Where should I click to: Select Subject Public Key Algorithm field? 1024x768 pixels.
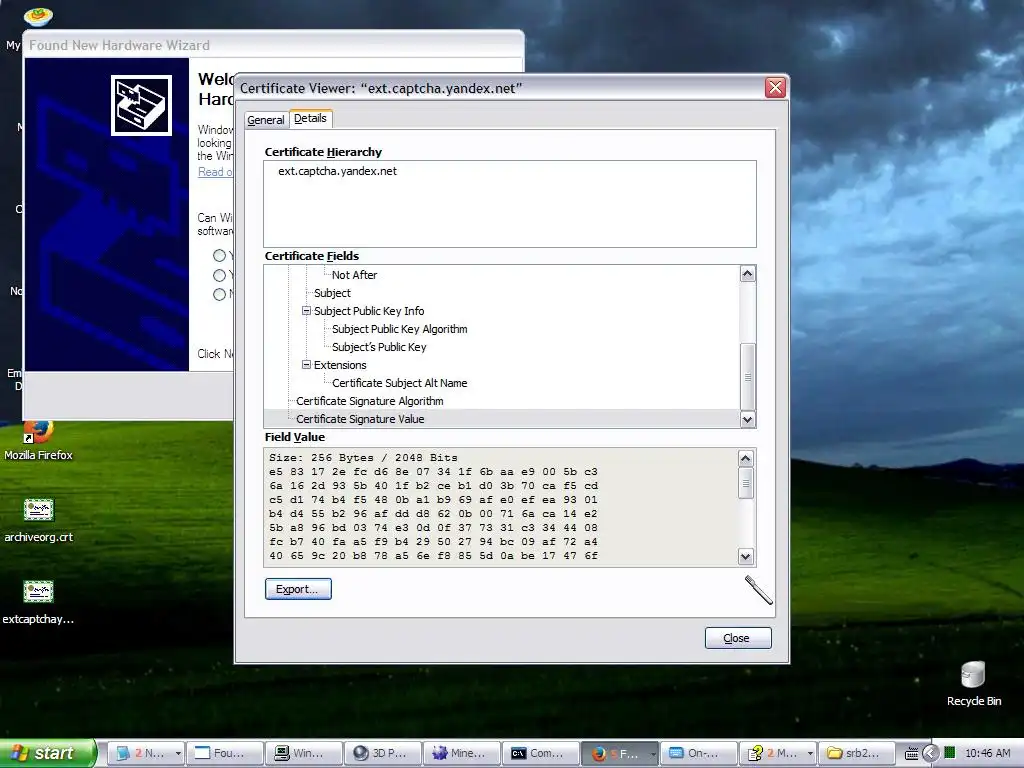[x=400, y=329]
